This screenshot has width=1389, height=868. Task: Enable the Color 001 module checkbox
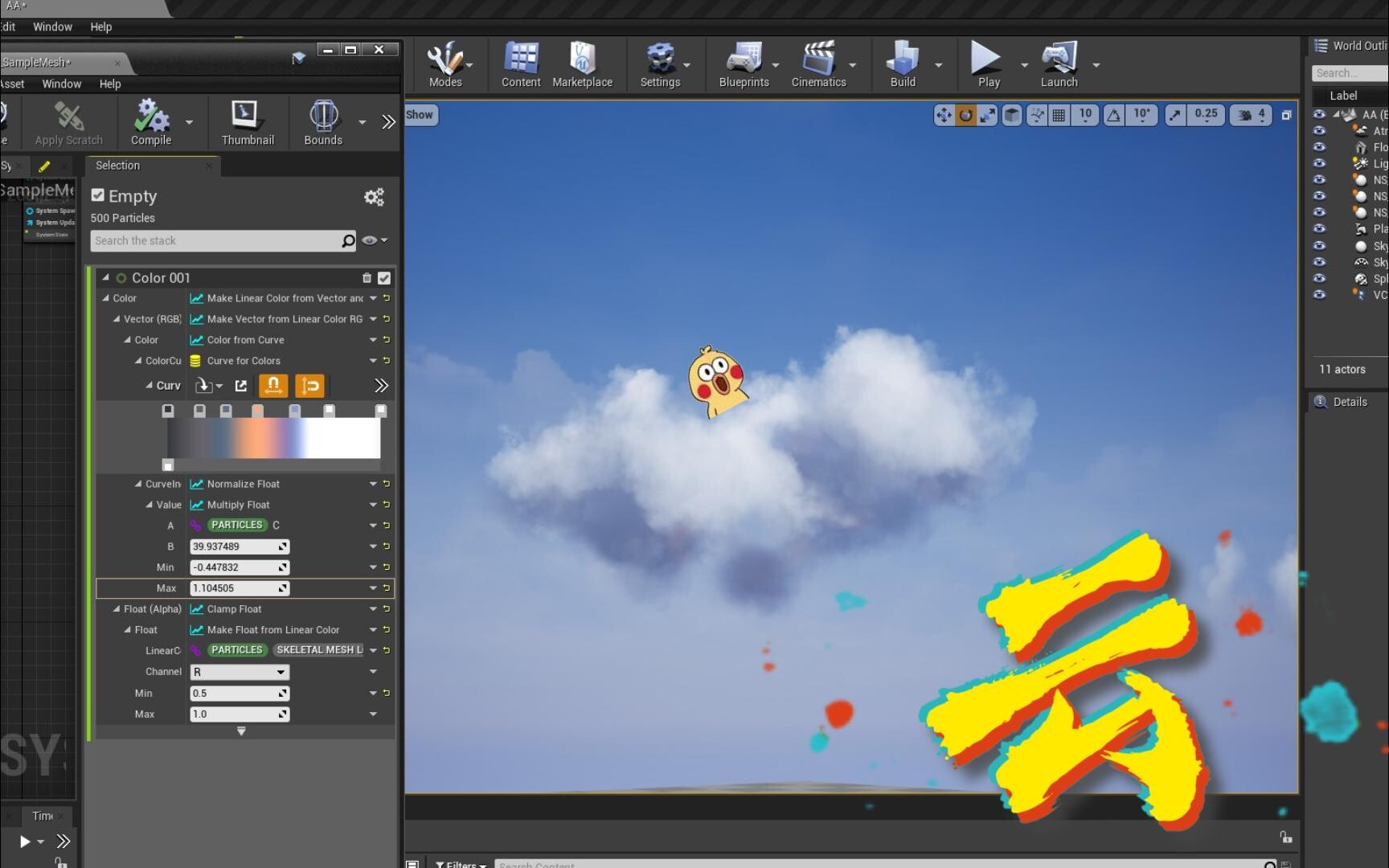coord(384,277)
